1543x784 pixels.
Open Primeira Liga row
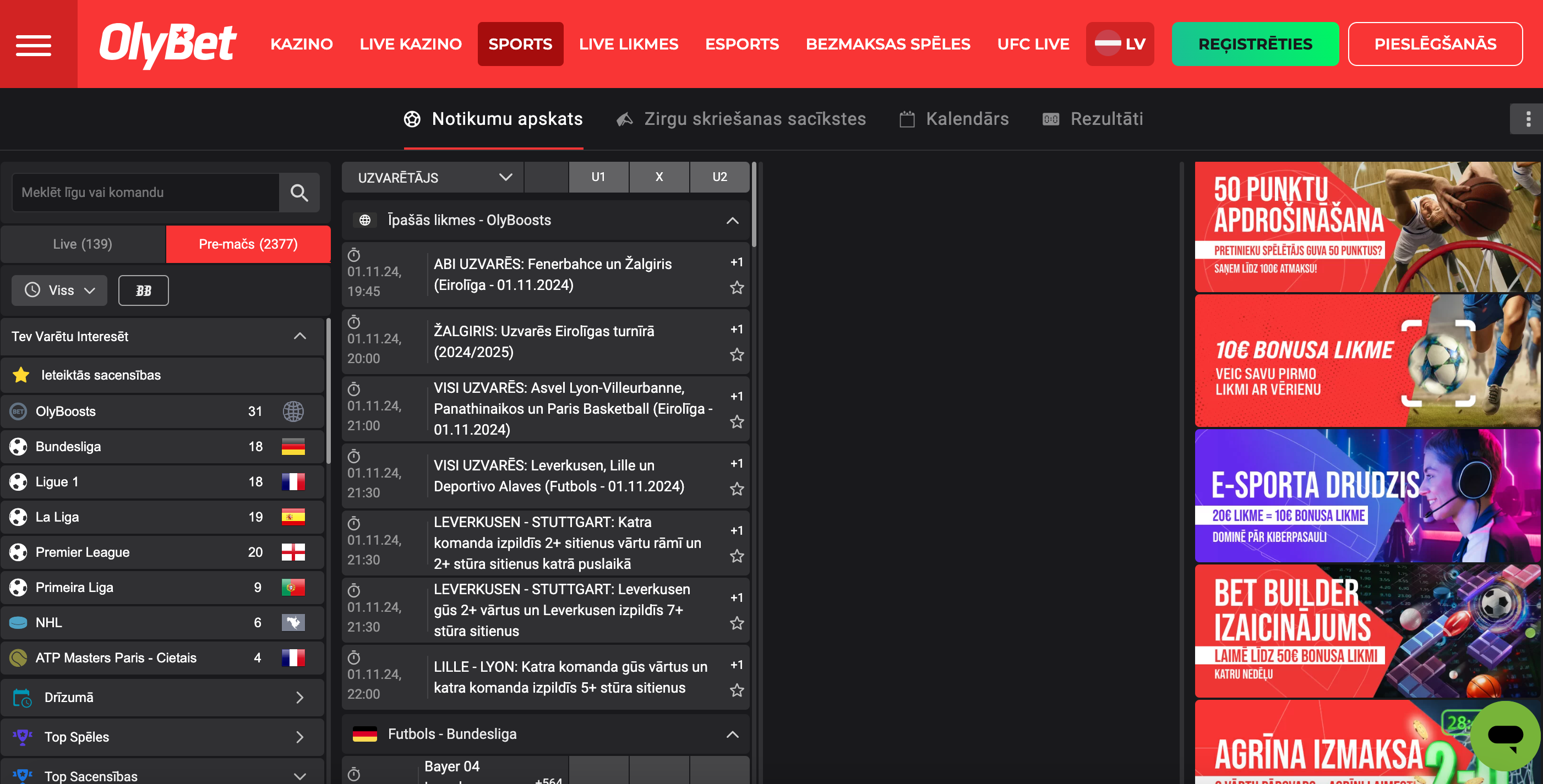[x=162, y=588]
